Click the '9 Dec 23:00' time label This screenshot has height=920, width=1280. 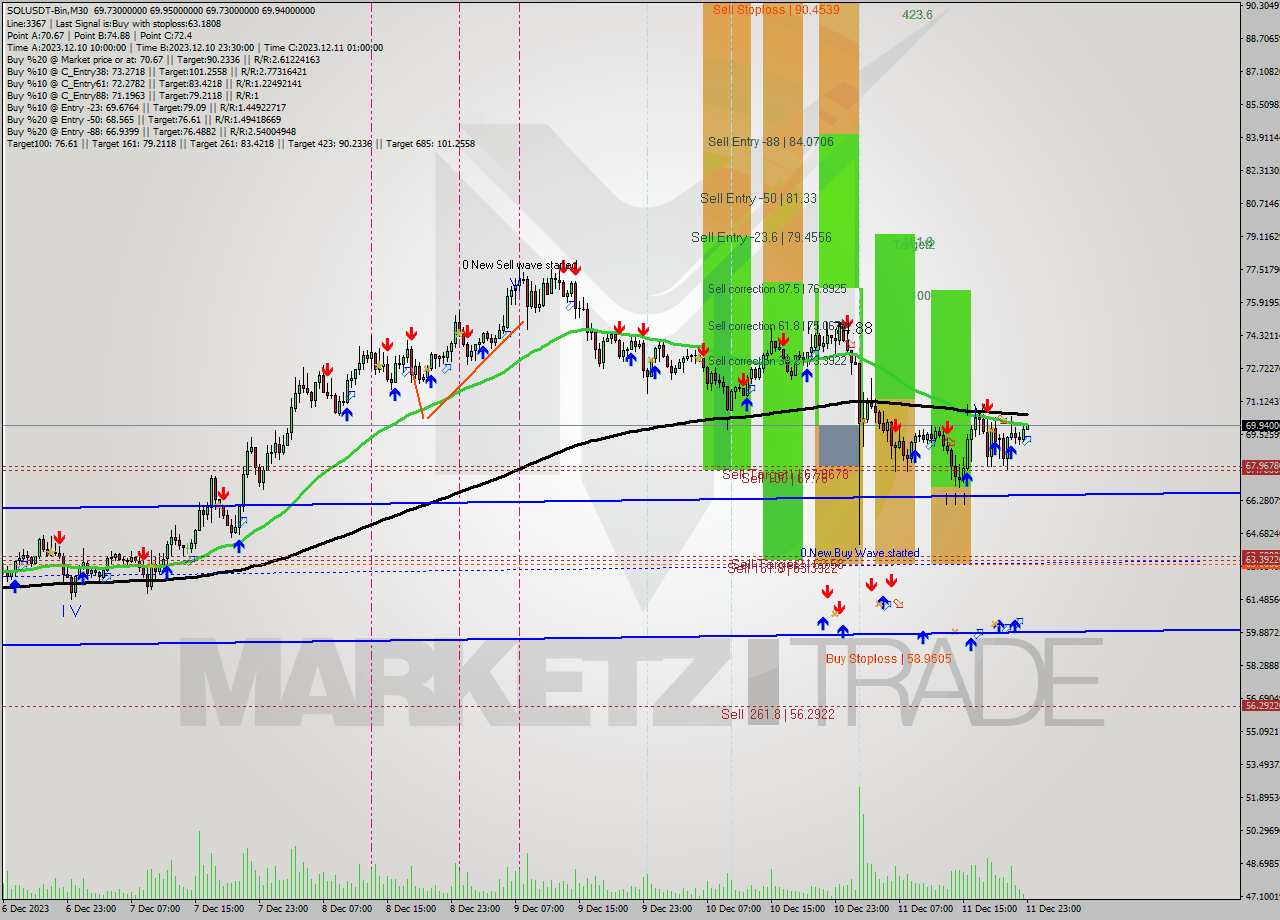pos(667,909)
